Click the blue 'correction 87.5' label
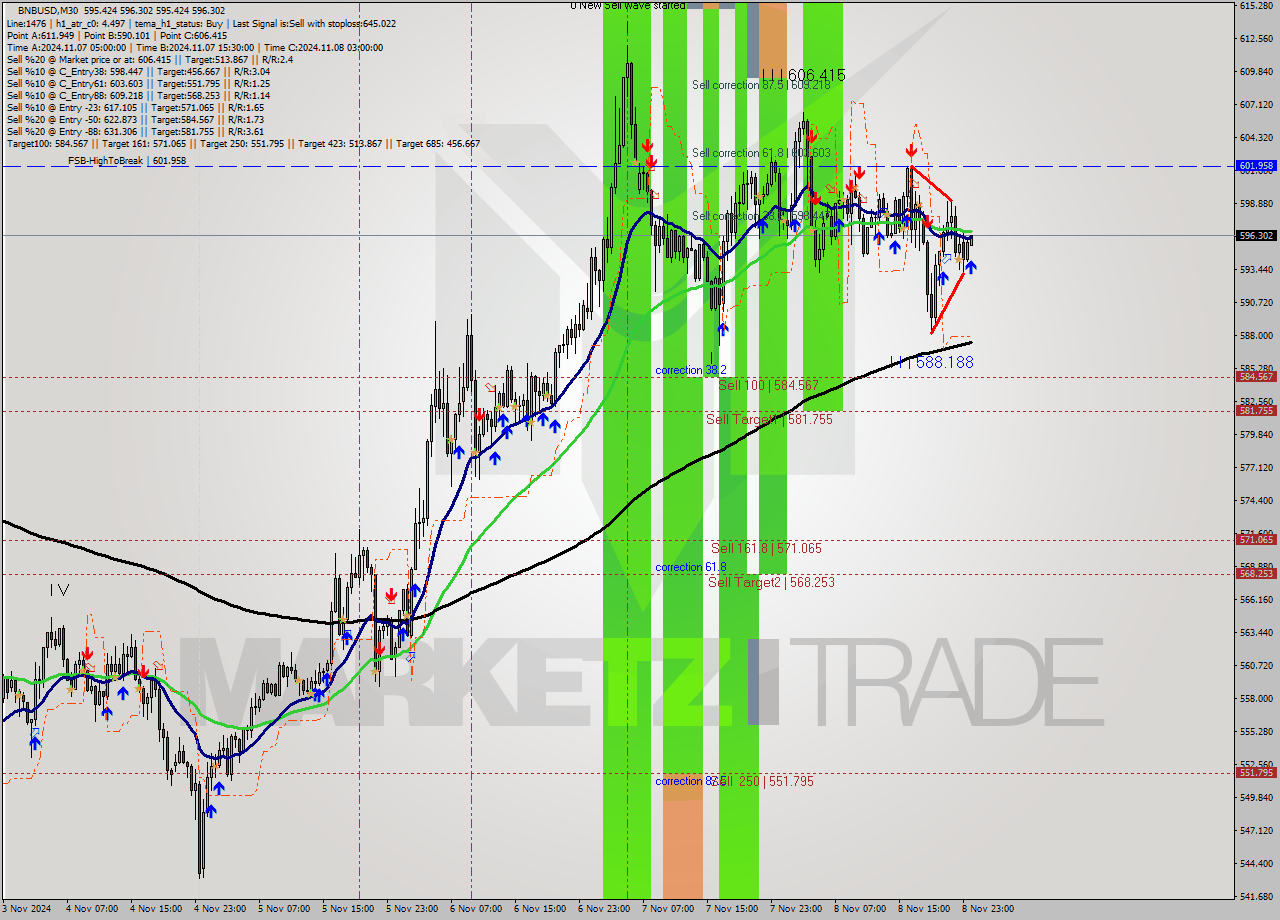Viewport: 1280px width, 920px height. [691, 781]
